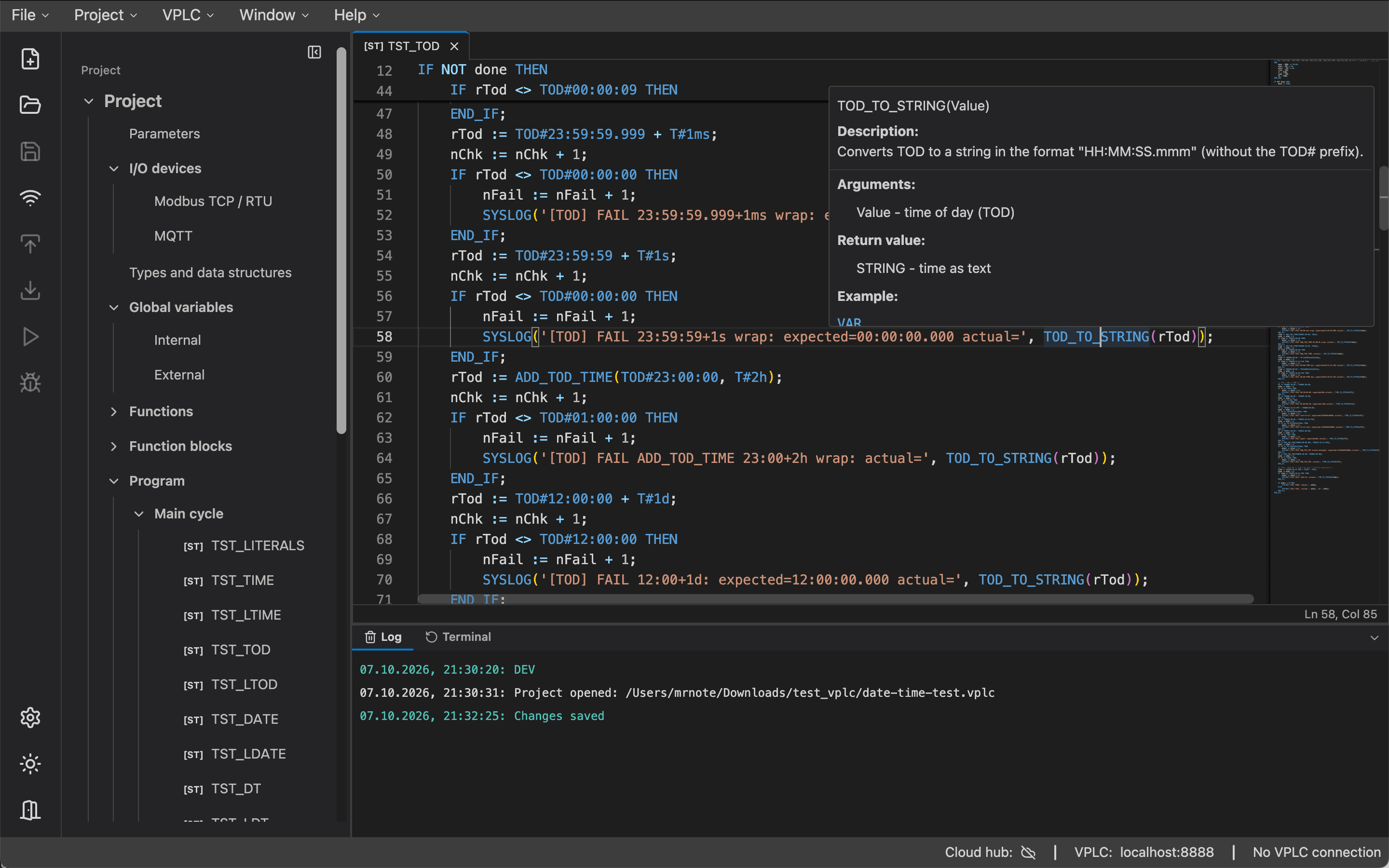Select the Log tab
Image resolution: width=1389 pixels, height=868 pixels.
pyautogui.click(x=383, y=637)
